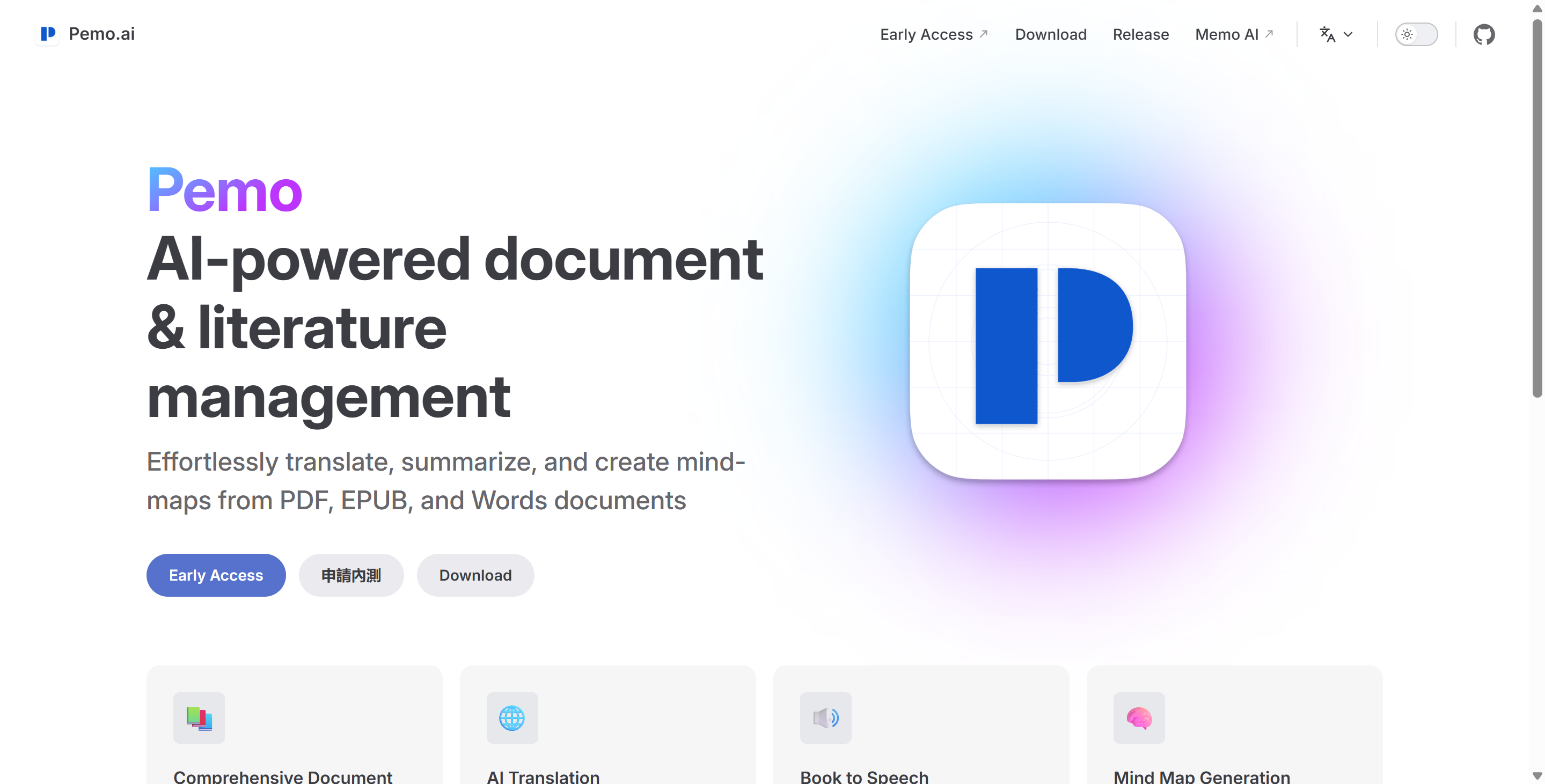Click the large Pemo app icon image
Screen dimensions: 1545x784
point(1047,341)
